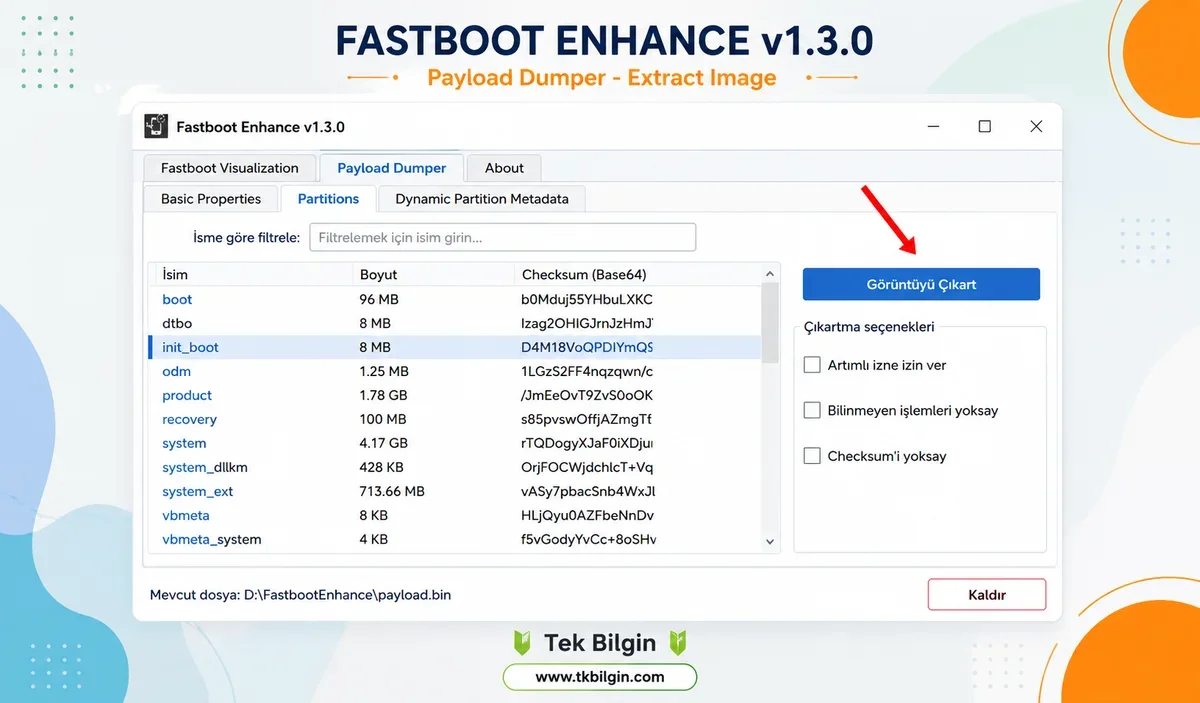Check the Checksum'i yoksay option
Image resolution: width=1200 pixels, height=703 pixels.
tap(812, 456)
